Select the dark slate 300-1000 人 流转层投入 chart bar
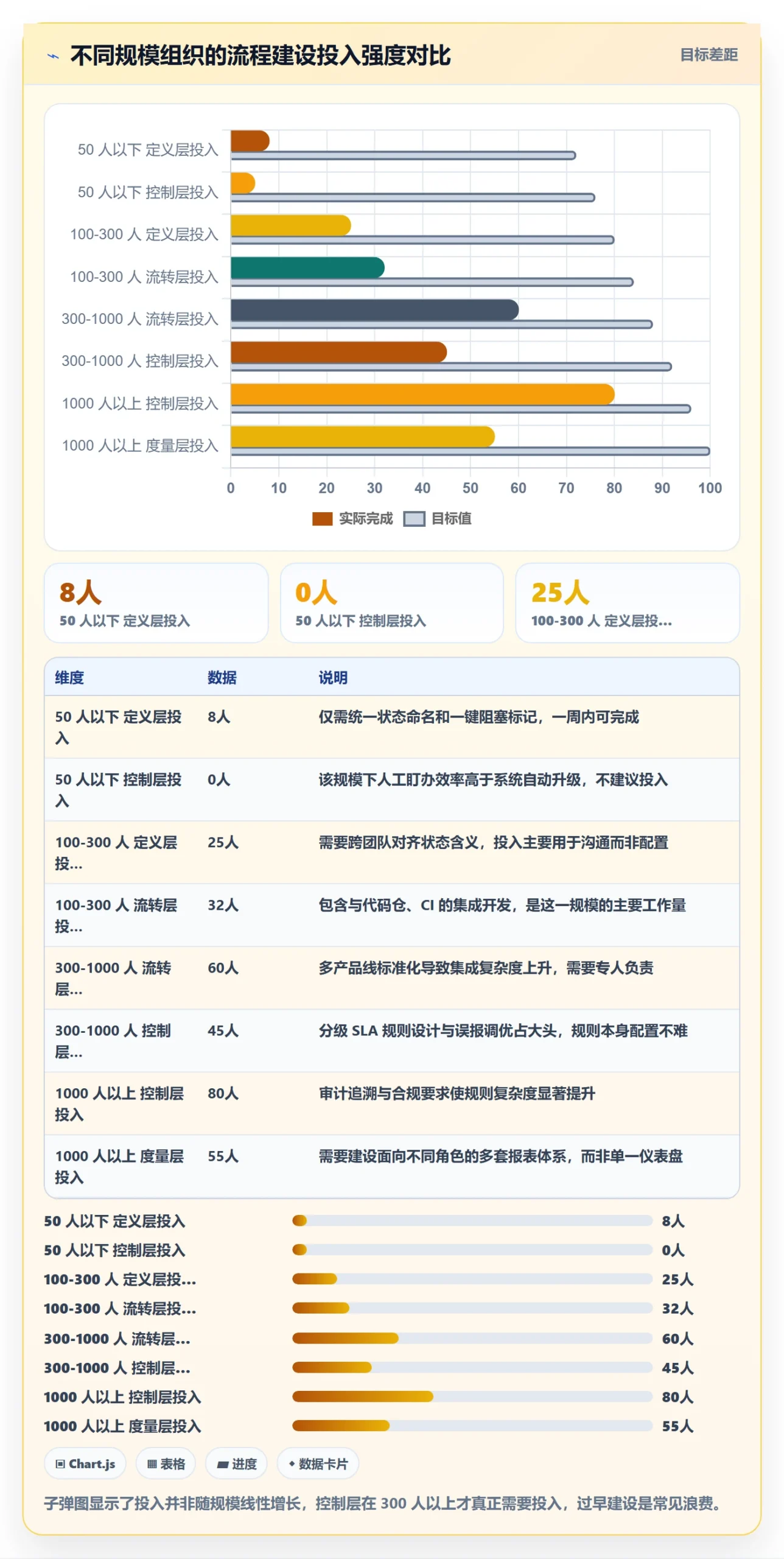The width and height of the screenshot is (784, 1559). click(x=374, y=309)
